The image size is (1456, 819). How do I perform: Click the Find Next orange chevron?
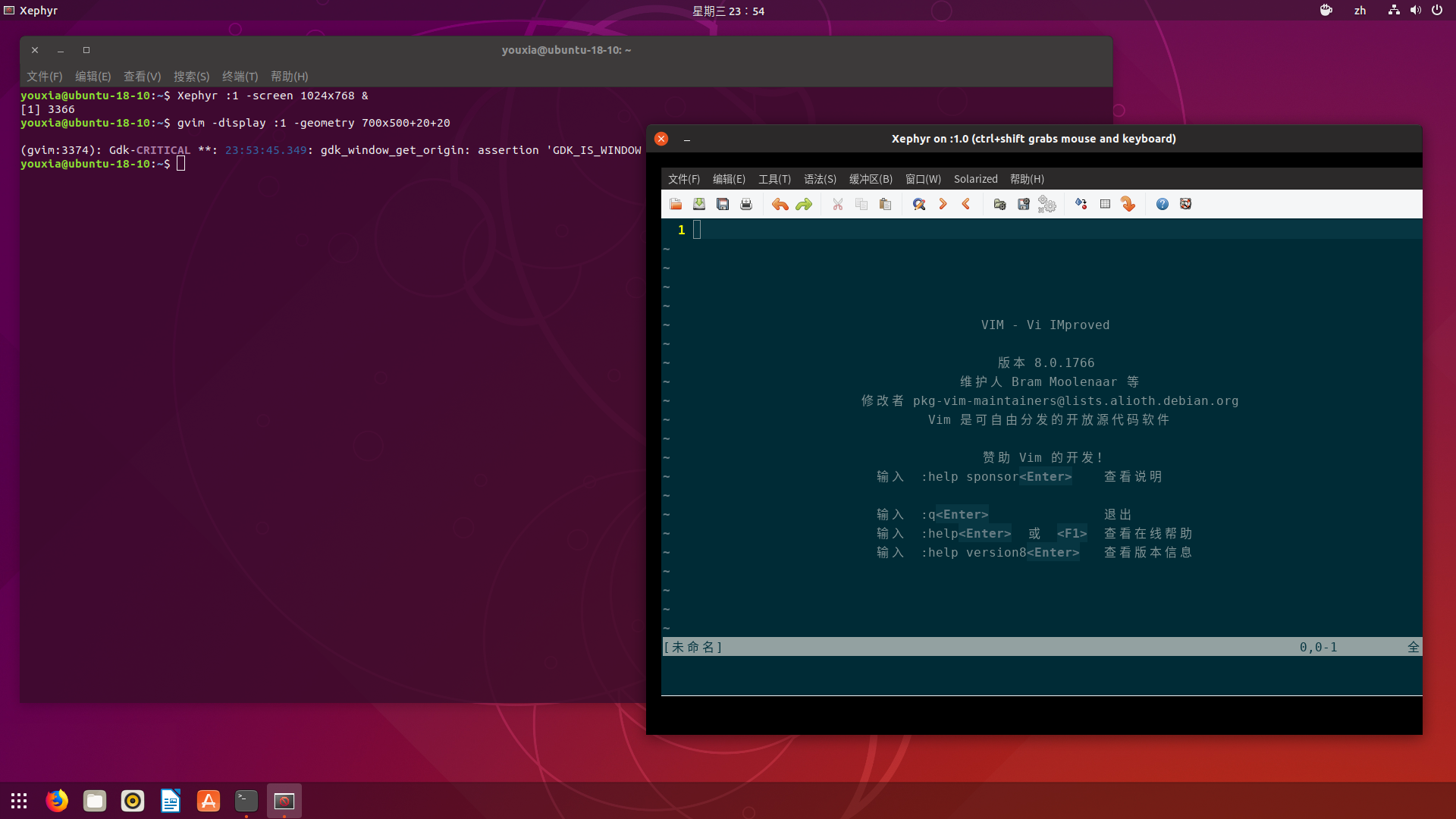(x=943, y=204)
